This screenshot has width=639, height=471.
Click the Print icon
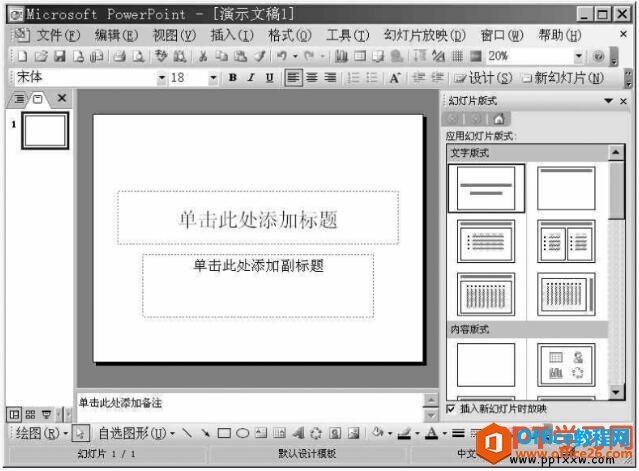coord(119,56)
